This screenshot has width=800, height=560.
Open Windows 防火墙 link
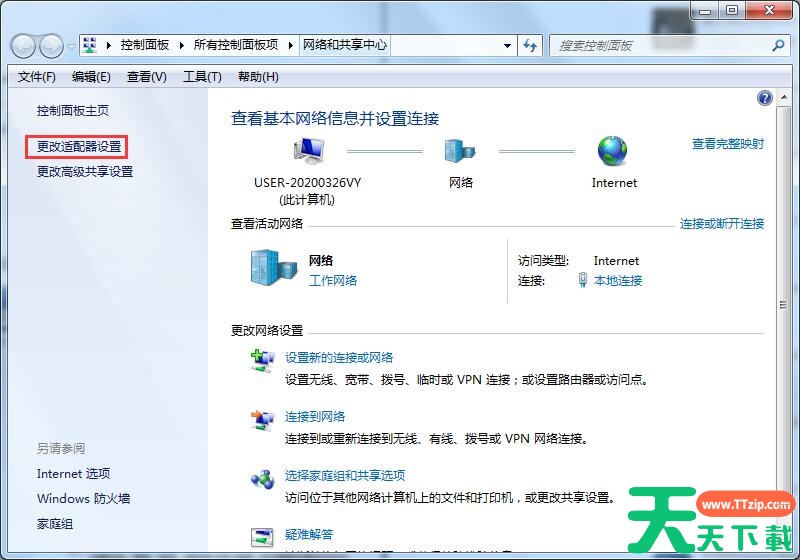pos(84,498)
